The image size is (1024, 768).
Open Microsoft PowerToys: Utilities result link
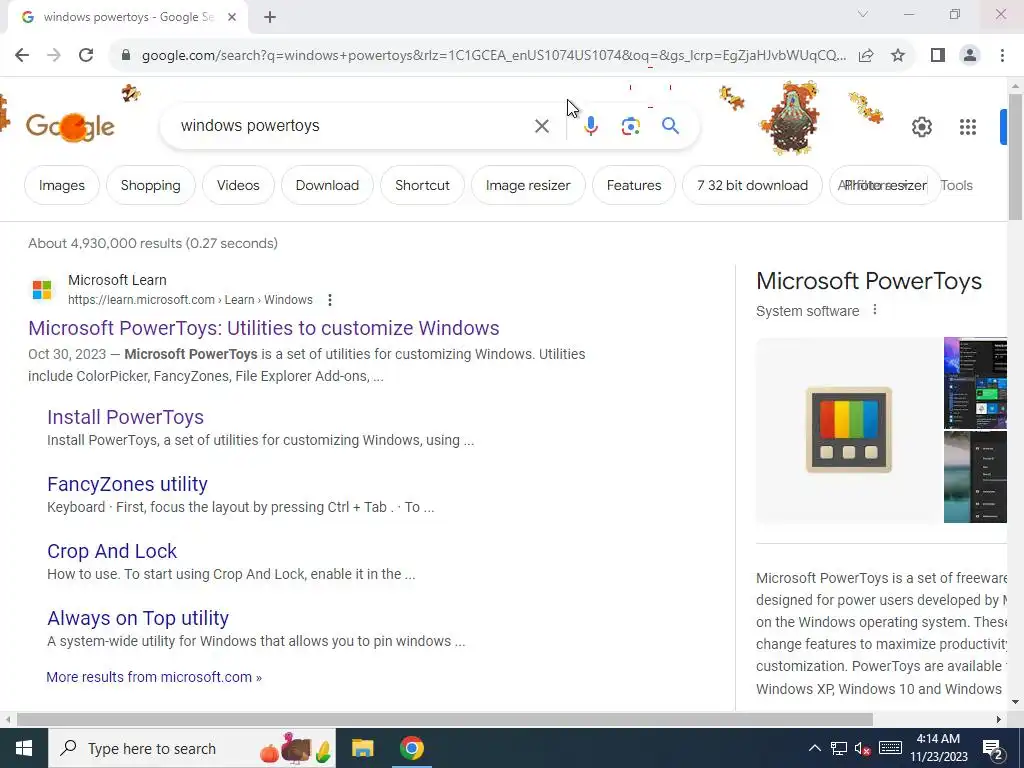[x=264, y=328]
